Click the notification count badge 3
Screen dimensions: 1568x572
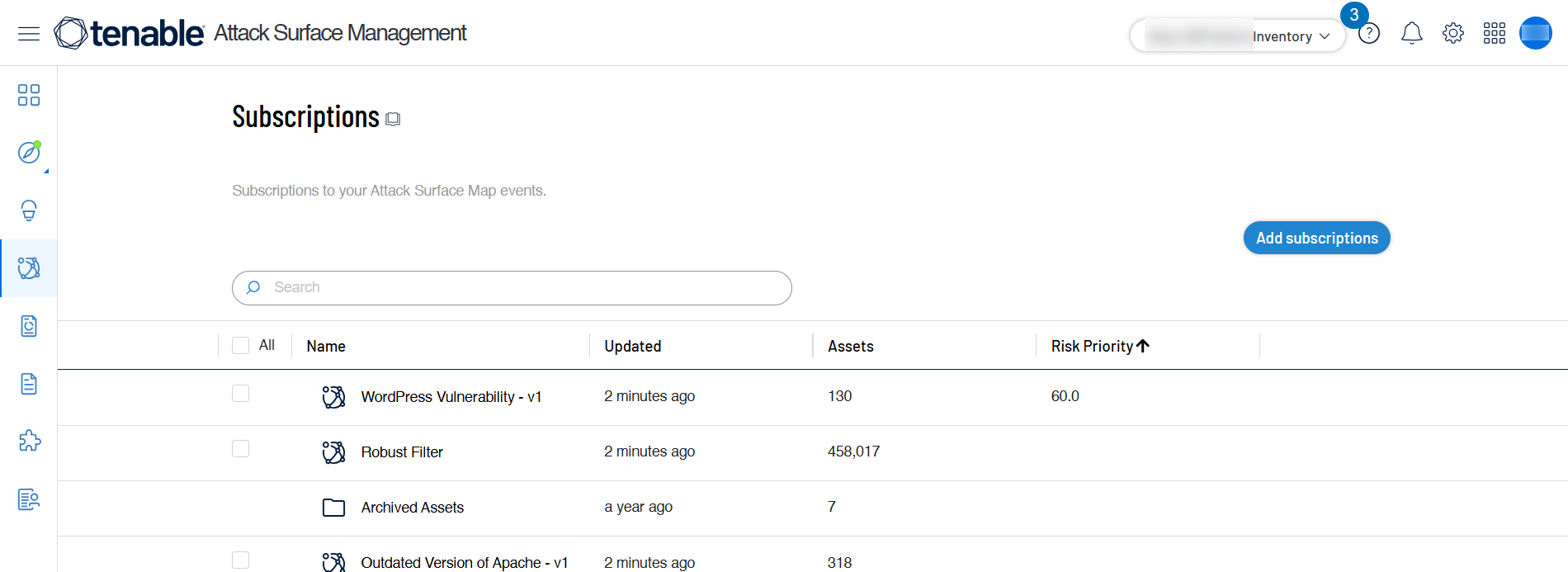click(x=1354, y=15)
